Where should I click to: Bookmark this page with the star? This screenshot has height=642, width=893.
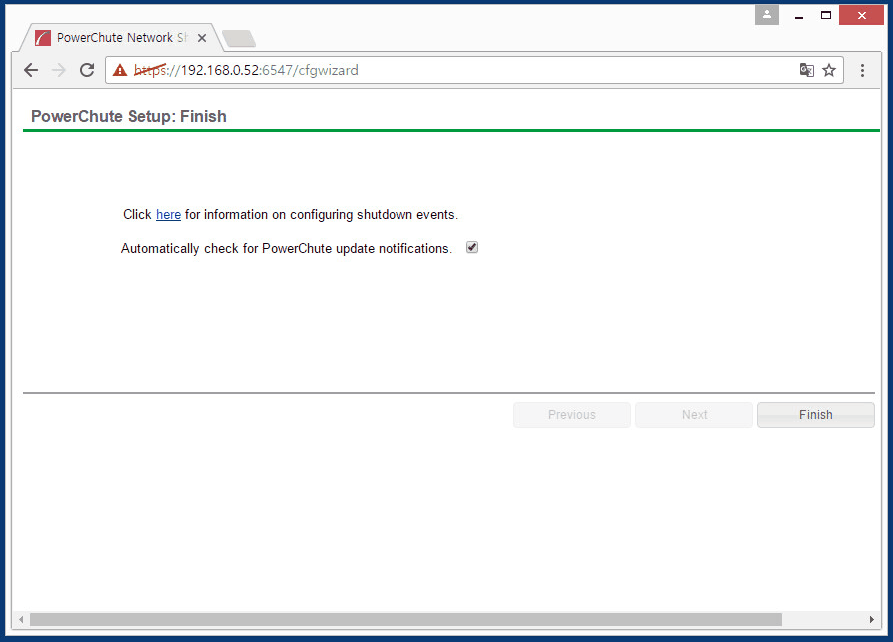(x=829, y=70)
